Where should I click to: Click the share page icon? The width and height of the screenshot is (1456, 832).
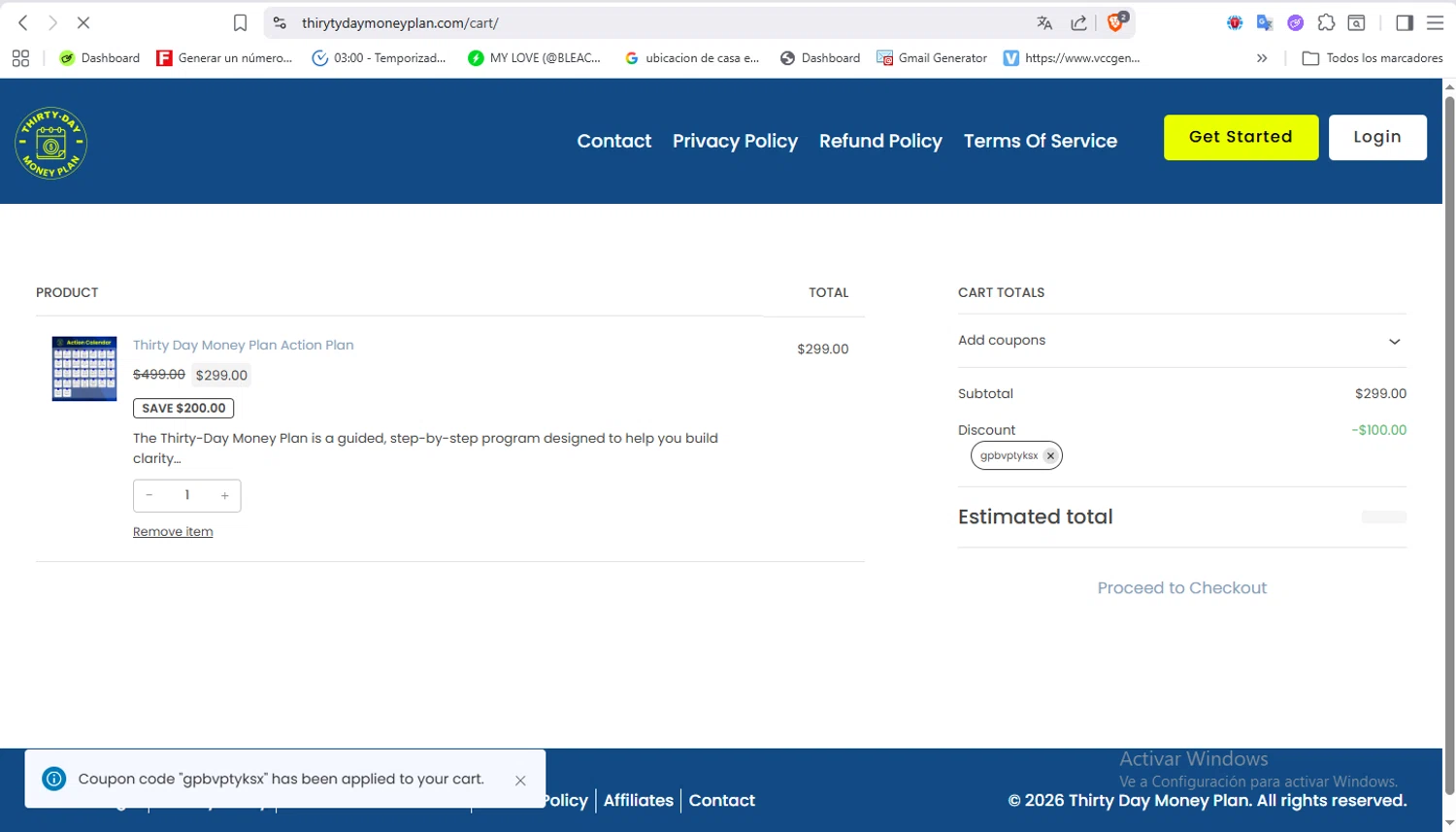tap(1078, 22)
